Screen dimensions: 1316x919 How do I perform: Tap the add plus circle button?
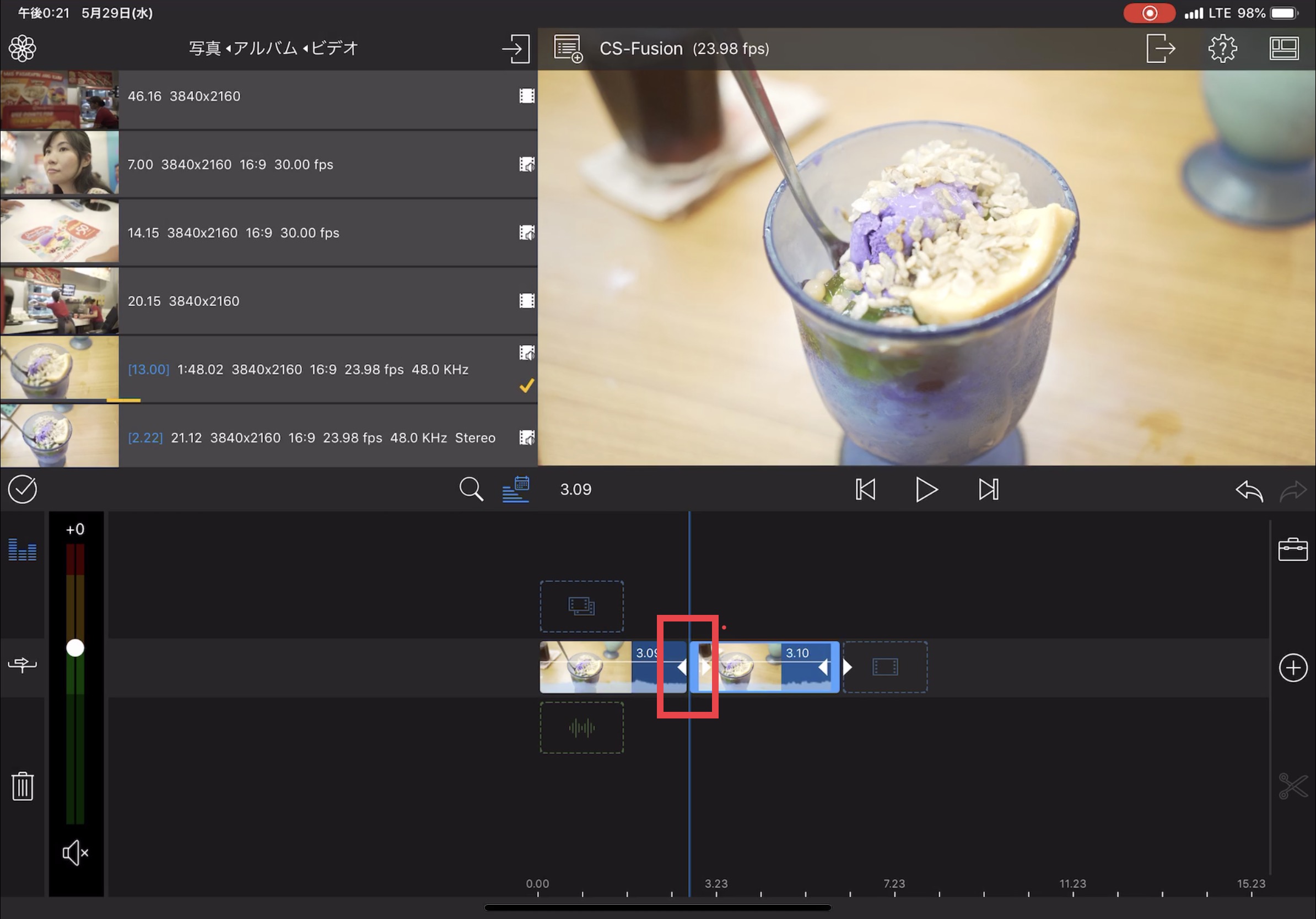[x=1292, y=667]
